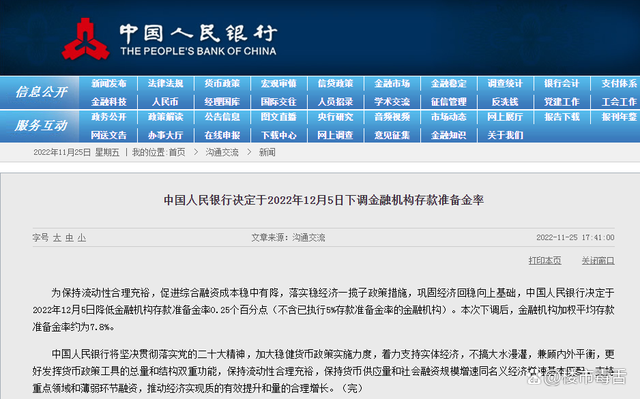Open the 服务互动 section
The height and width of the screenshot is (399, 640).
point(41,126)
